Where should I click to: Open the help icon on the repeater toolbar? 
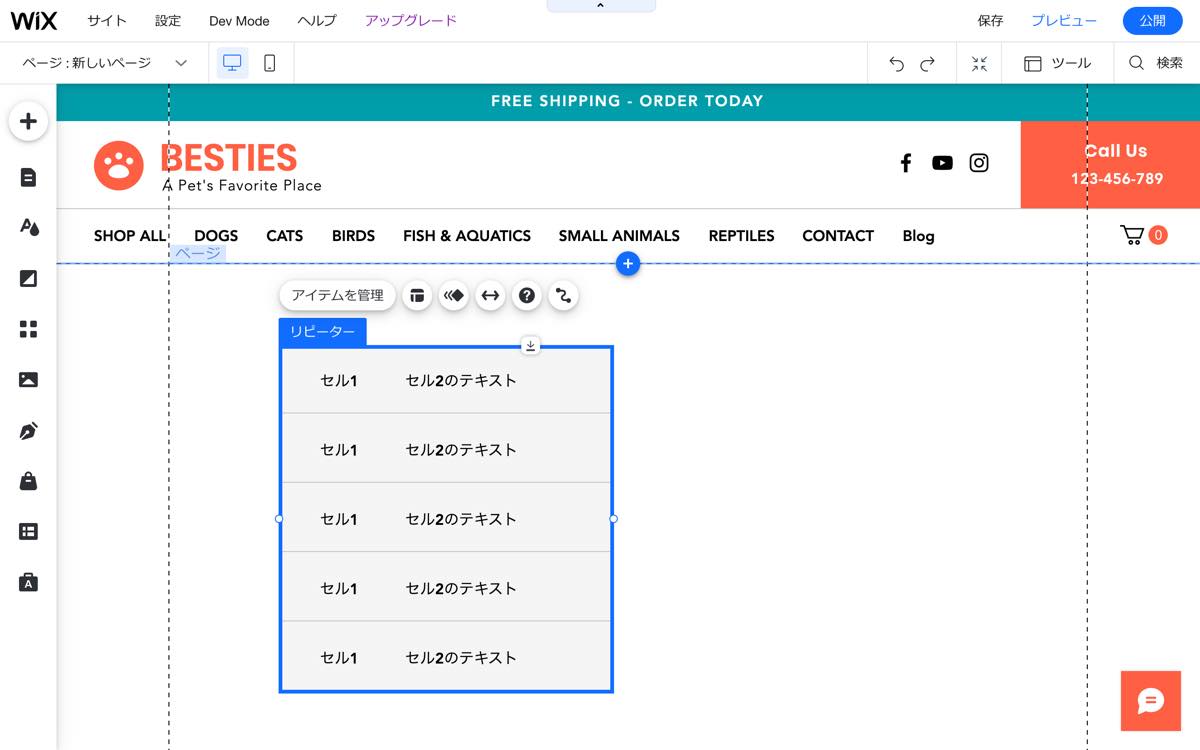tap(527, 295)
